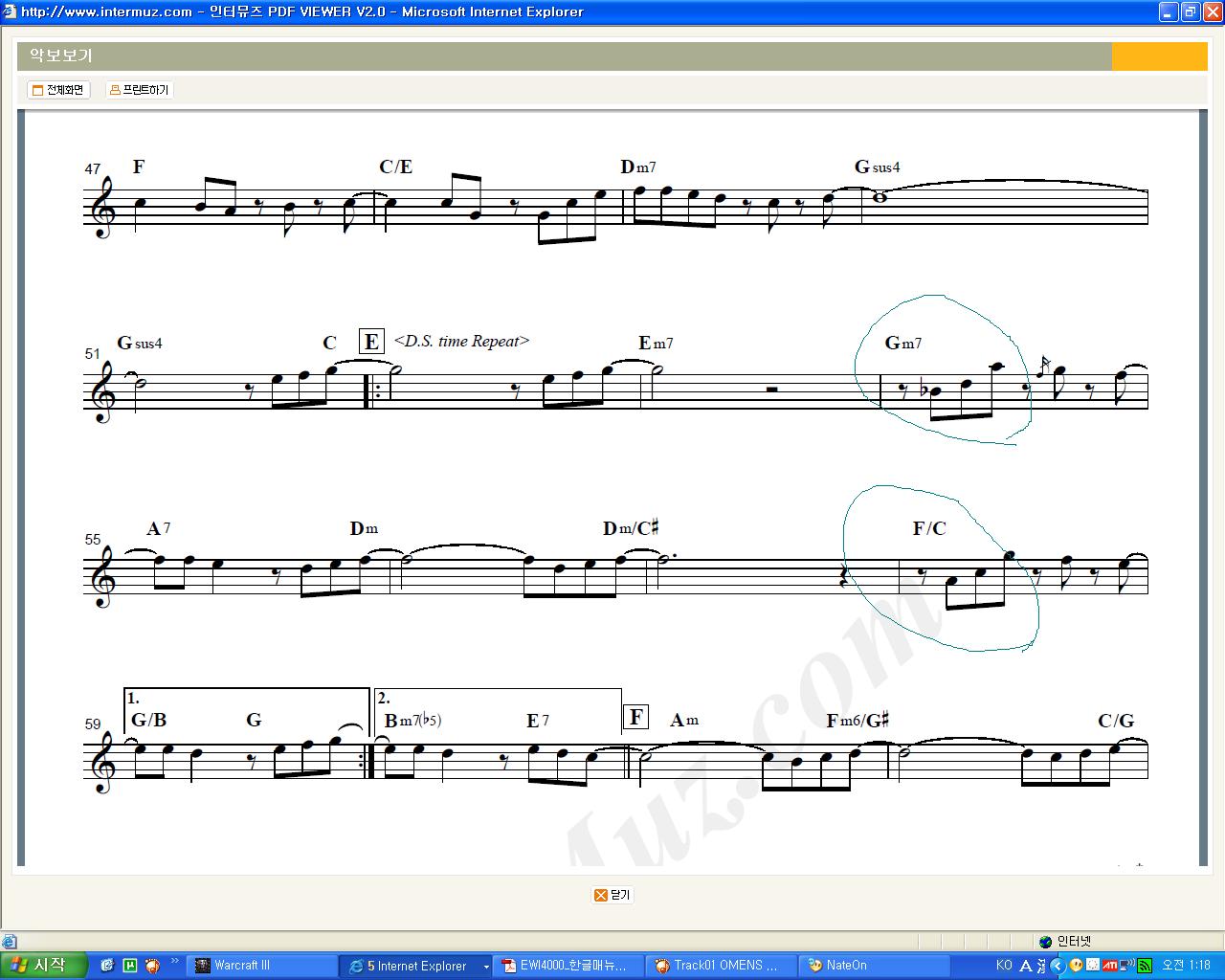Switch to the EWI4000 PDF taskbar window
Viewport: 1225px width, 980px height.
click(x=569, y=966)
